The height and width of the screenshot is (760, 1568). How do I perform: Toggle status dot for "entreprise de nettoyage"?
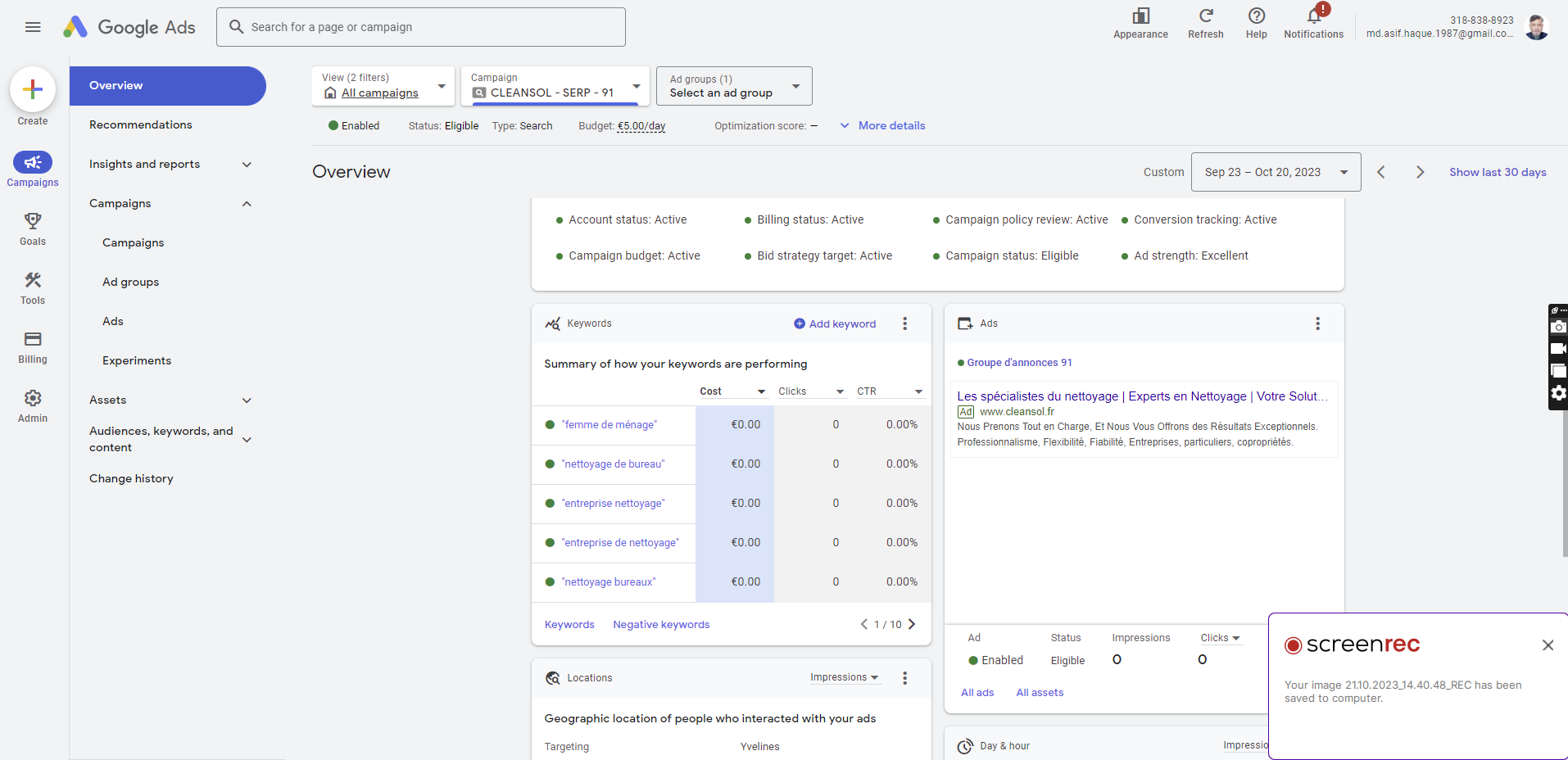551,542
